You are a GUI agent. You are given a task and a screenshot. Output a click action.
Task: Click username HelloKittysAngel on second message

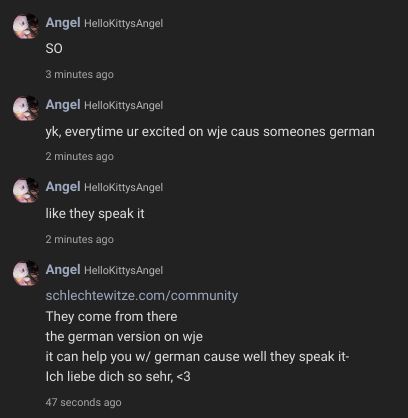(123, 106)
